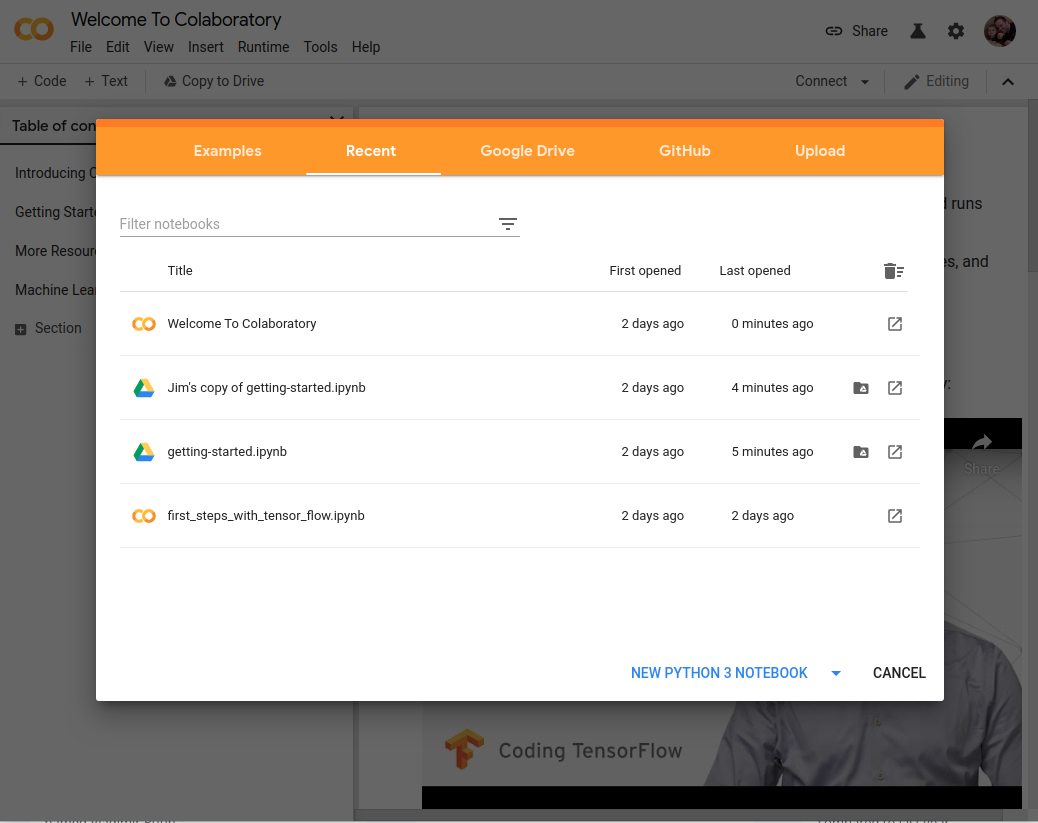
Task: Switch to the GitHub tab
Action: point(684,151)
